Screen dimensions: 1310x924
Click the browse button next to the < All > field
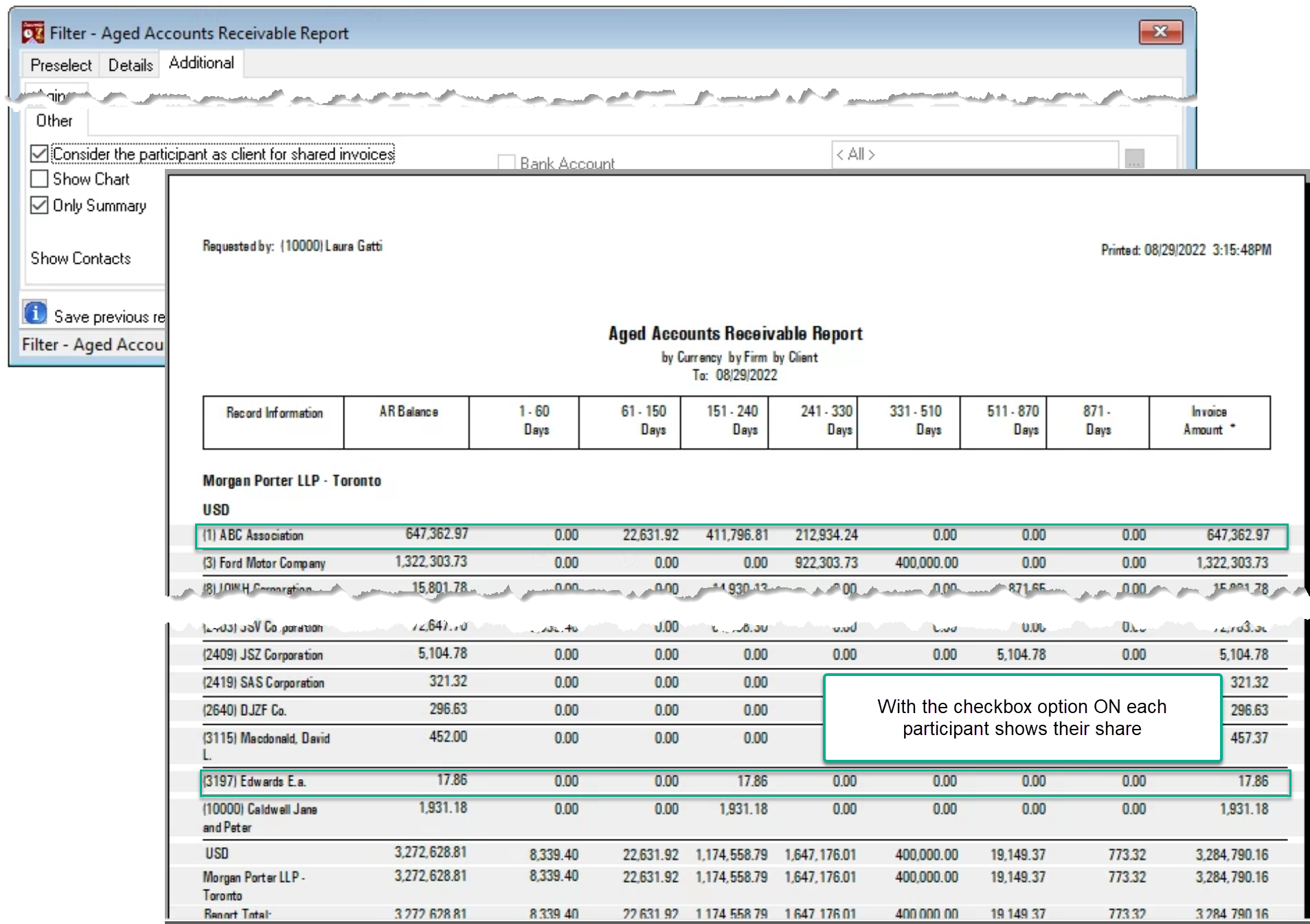tap(1134, 158)
